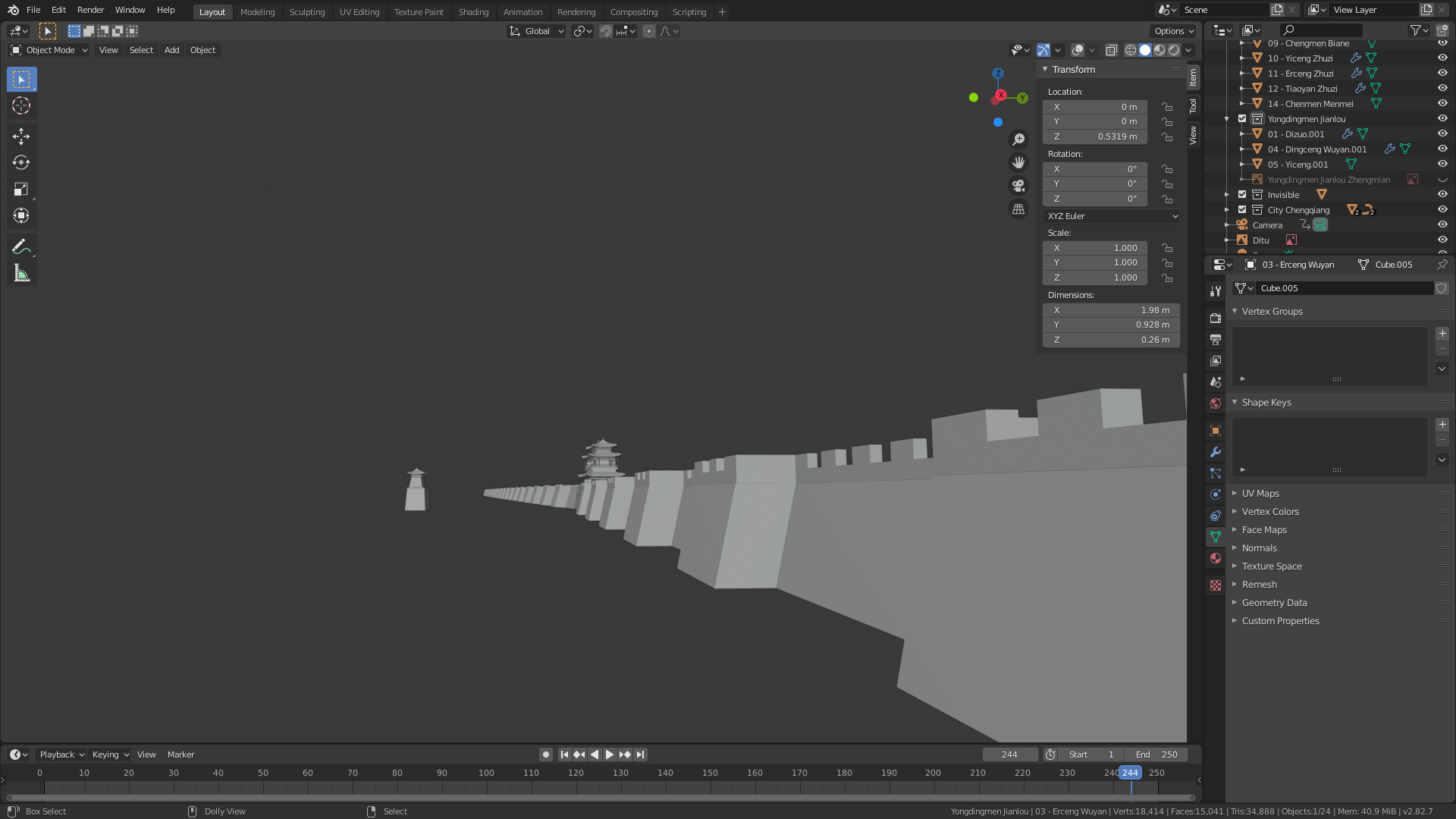This screenshot has height=819, width=1456.
Task: Open the Object Mode dropdown
Action: click(49, 50)
